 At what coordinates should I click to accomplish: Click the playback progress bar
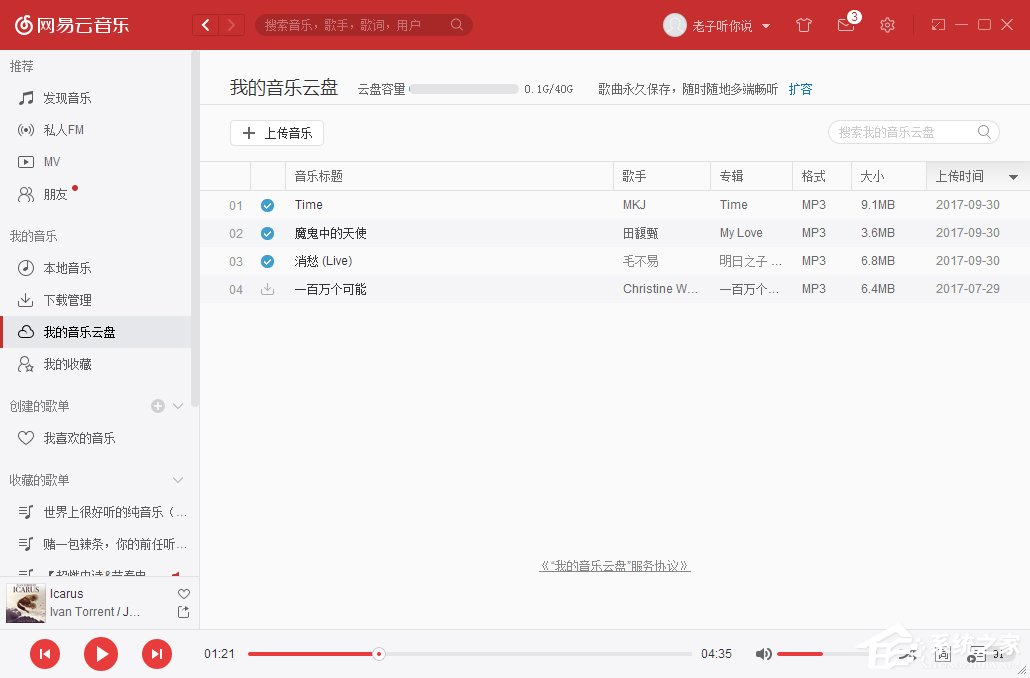450,654
